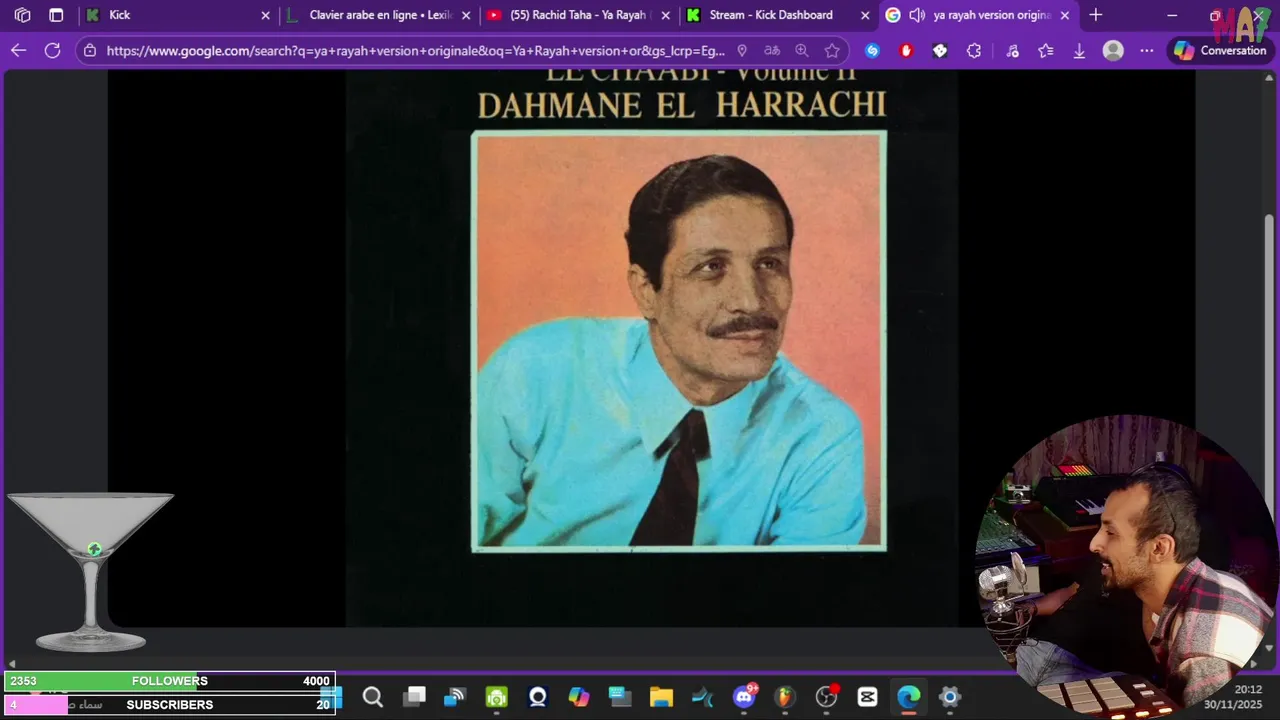The width and height of the screenshot is (1280, 720).
Task: Open the Extensions puzzle icon
Action: coord(974,50)
